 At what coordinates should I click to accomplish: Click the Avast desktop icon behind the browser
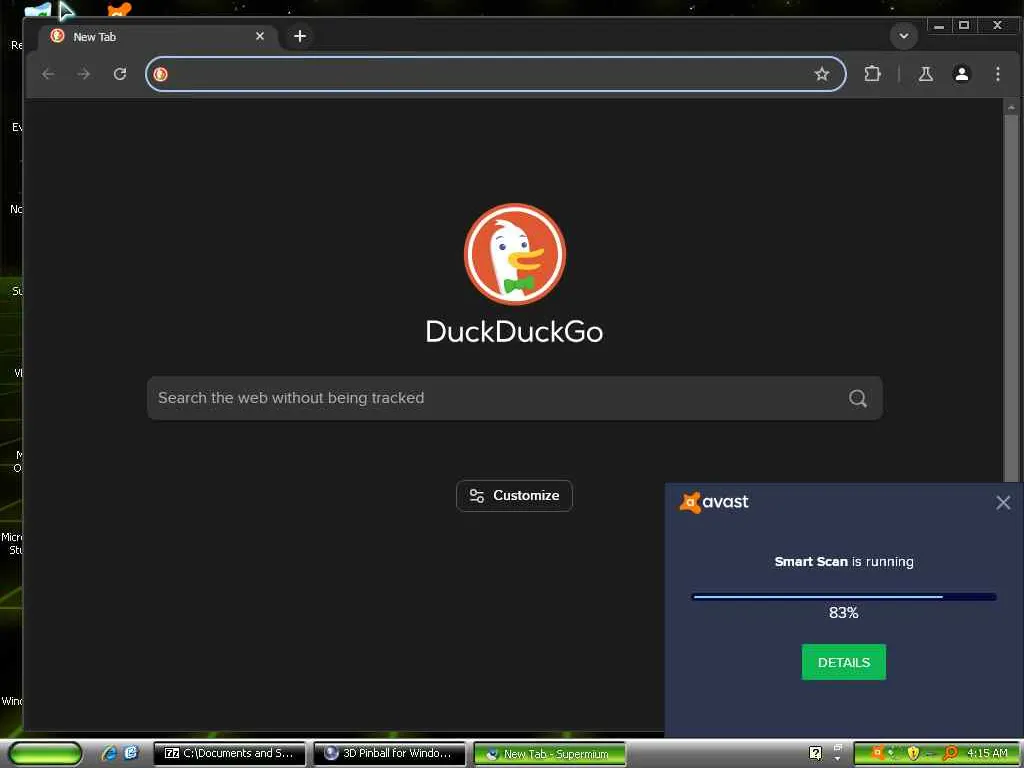pos(118,9)
